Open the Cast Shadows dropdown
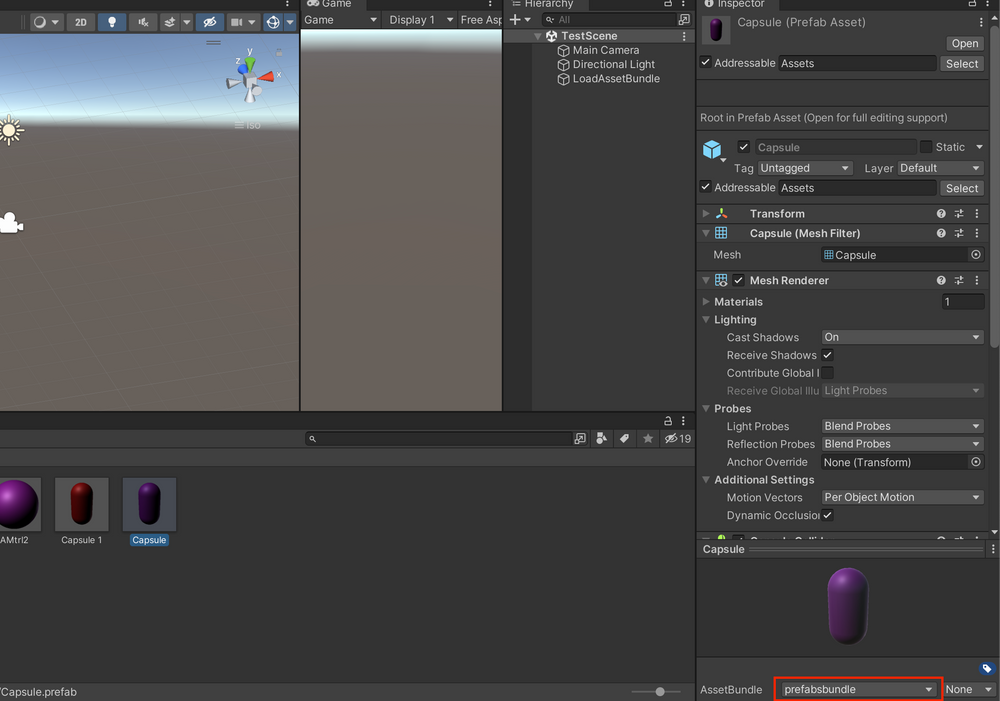The width and height of the screenshot is (1000, 701). [x=901, y=337]
